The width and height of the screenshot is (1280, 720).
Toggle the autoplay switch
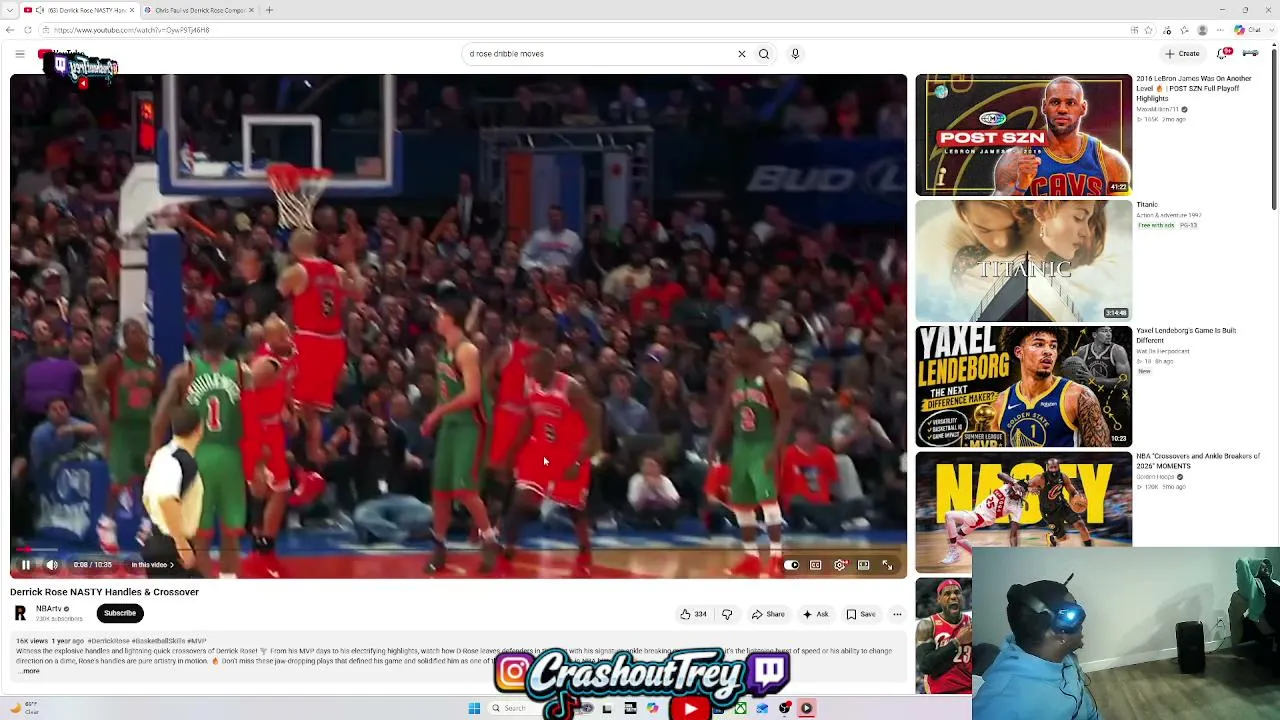point(791,565)
